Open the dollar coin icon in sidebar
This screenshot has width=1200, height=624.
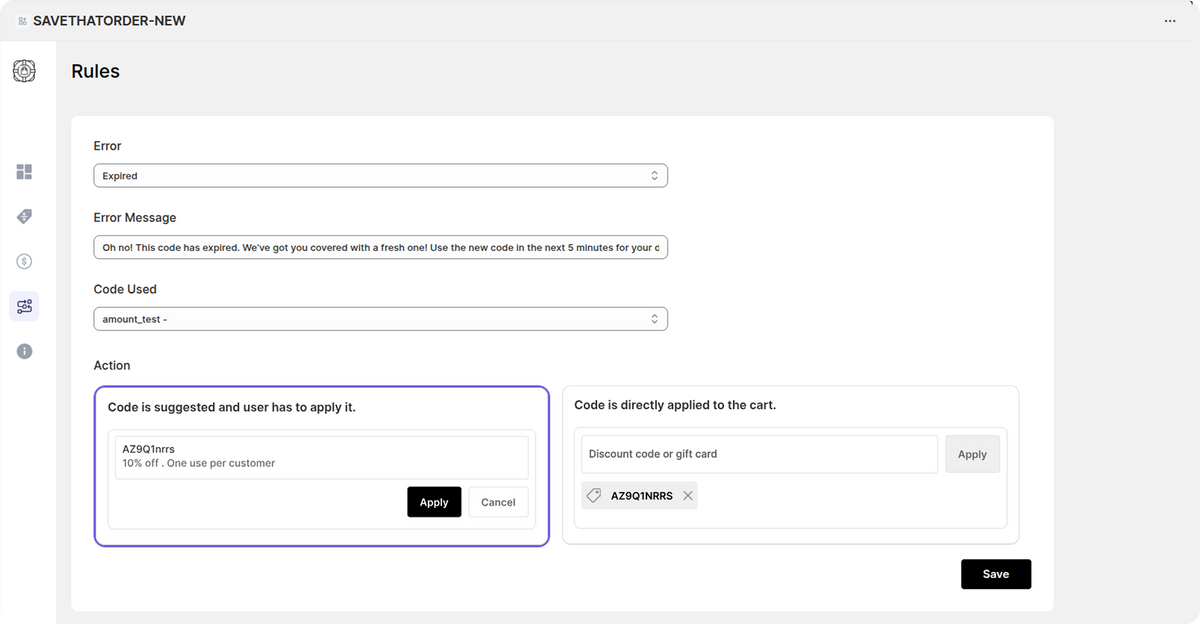(24, 261)
